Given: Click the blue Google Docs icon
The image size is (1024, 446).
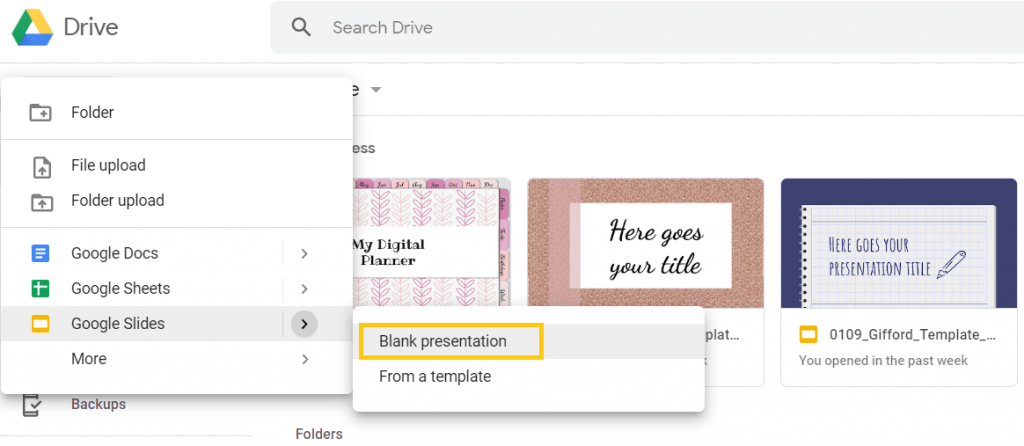Looking at the screenshot, I should click(x=40, y=253).
